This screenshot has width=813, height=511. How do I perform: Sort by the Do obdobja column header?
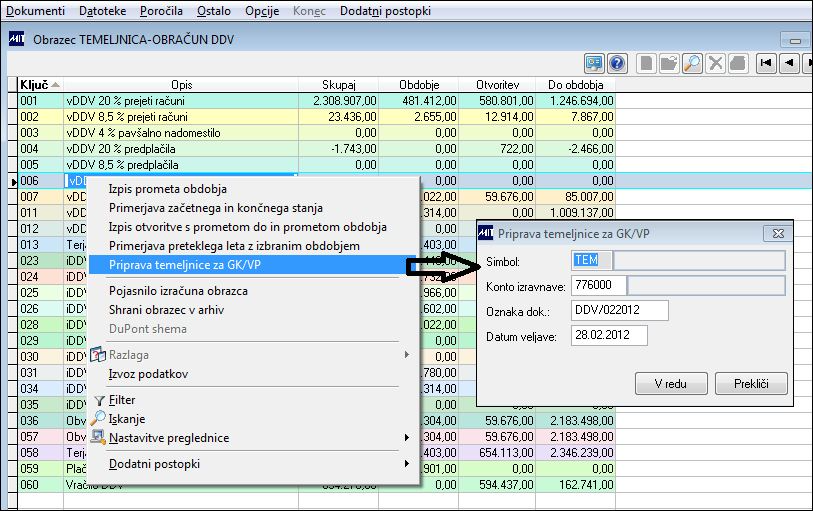point(576,85)
